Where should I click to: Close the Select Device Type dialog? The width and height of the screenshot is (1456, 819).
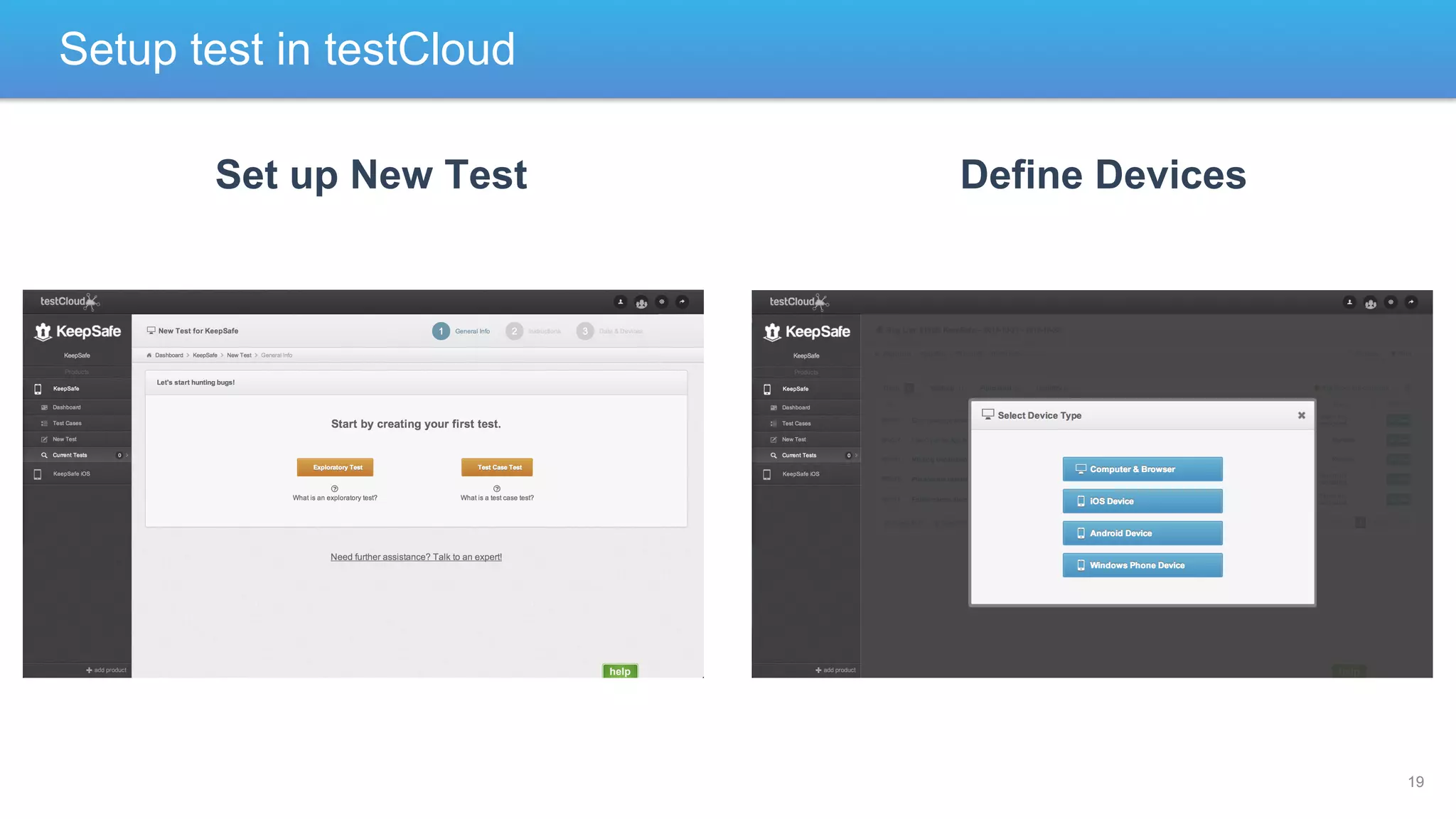point(1301,415)
